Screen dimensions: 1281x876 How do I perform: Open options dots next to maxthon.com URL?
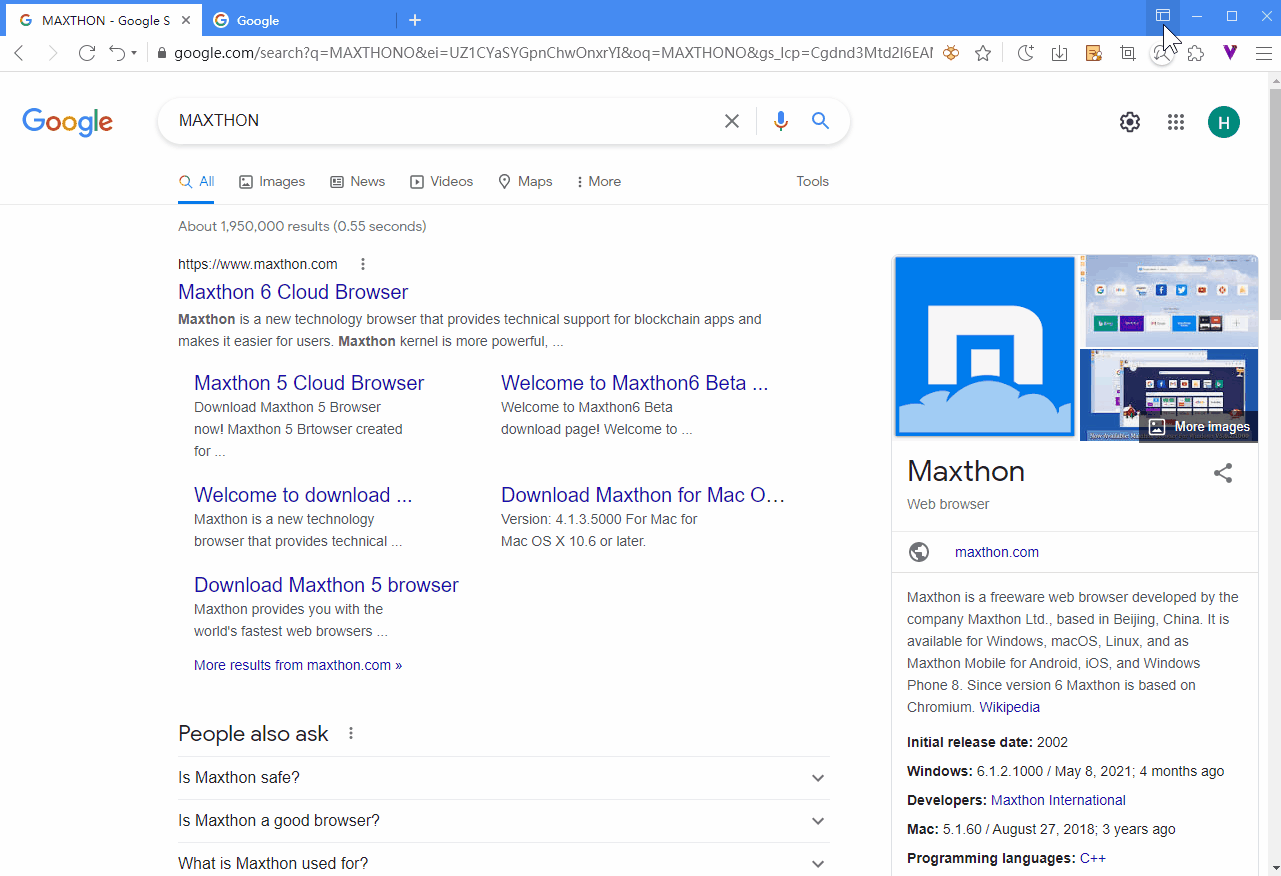pyautogui.click(x=363, y=264)
